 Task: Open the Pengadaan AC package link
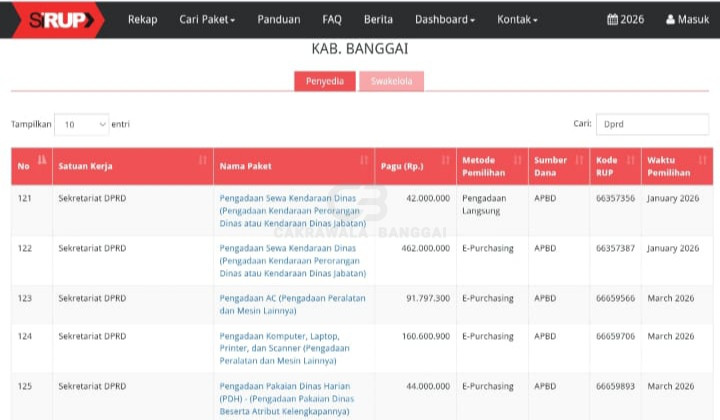click(x=292, y=298)
